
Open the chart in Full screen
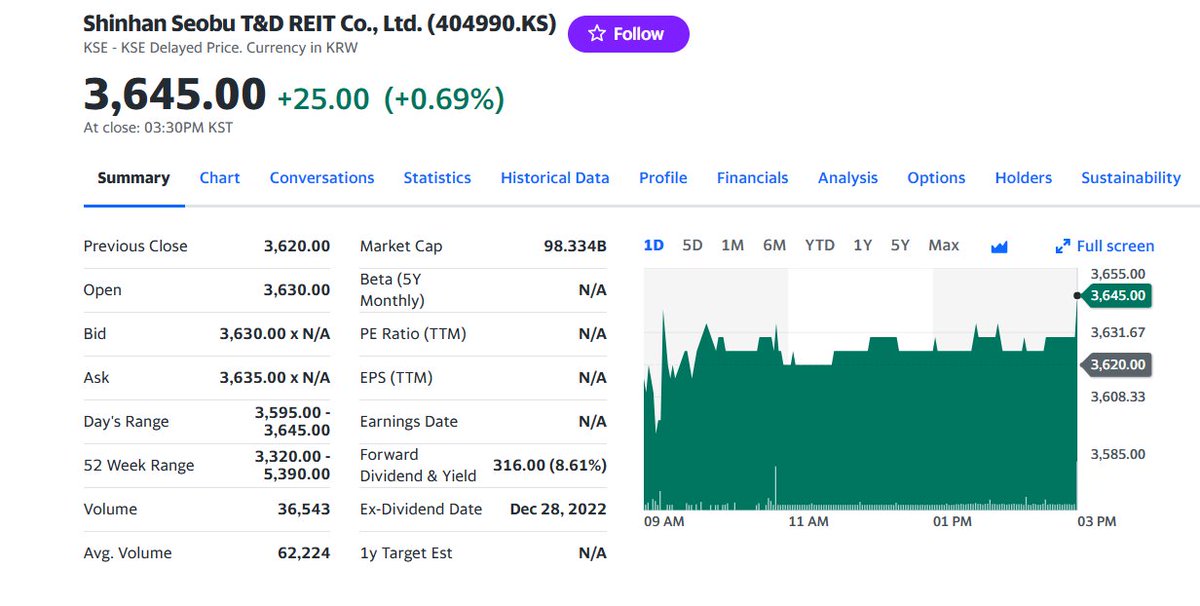click(1105, 246)
